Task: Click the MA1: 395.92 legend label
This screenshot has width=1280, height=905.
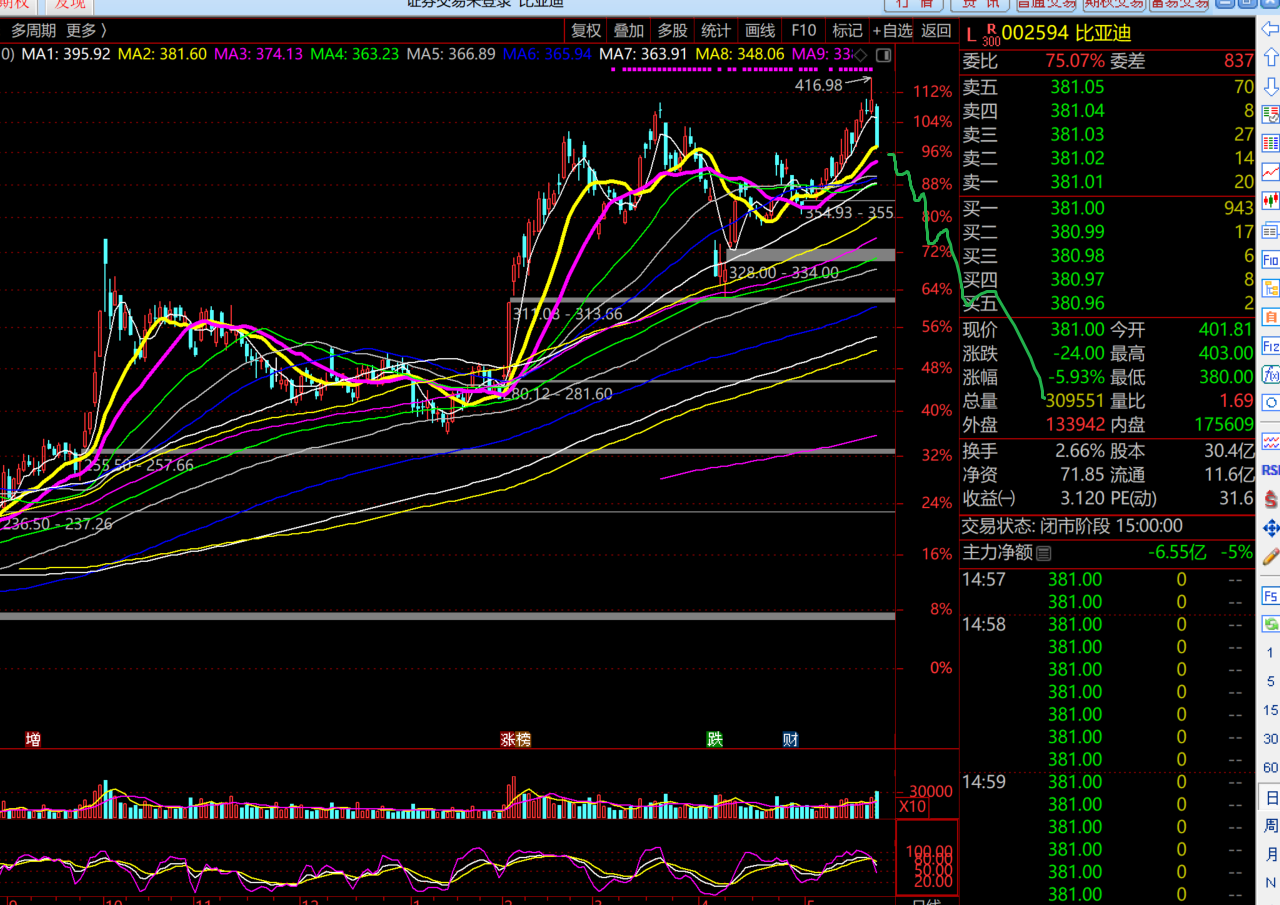Action: point(67,54)
